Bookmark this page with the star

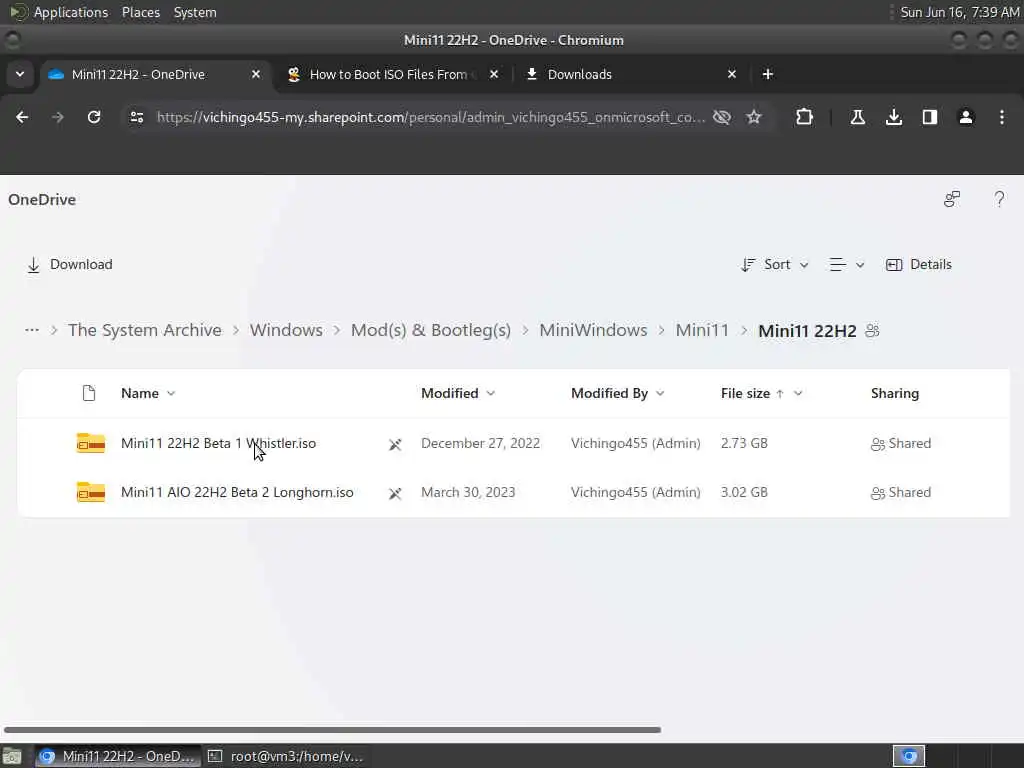coord(754,117)
